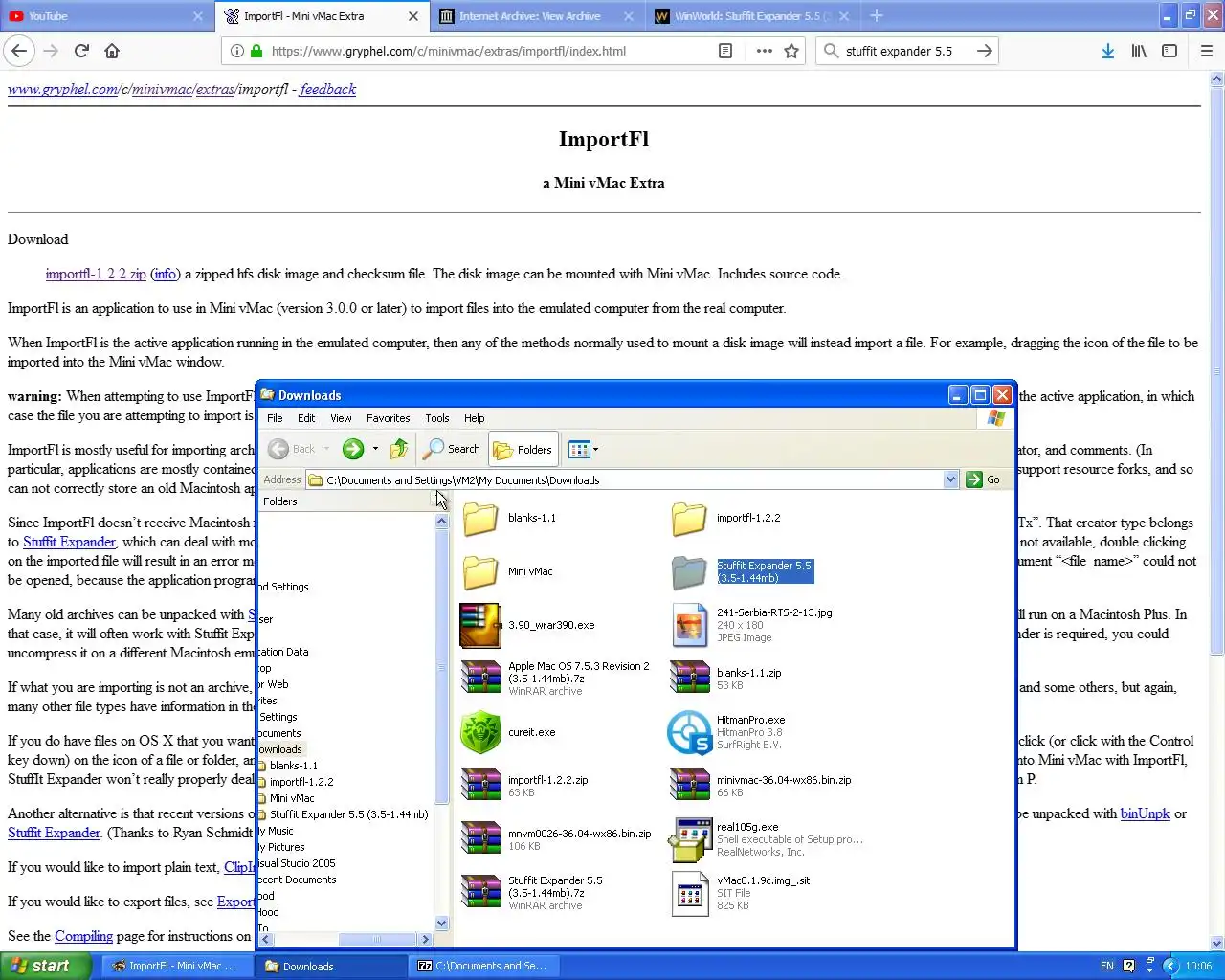The image size is (1225, 980).
Task: Go to Firefox home page icon
Action: [x=112, y=51]
